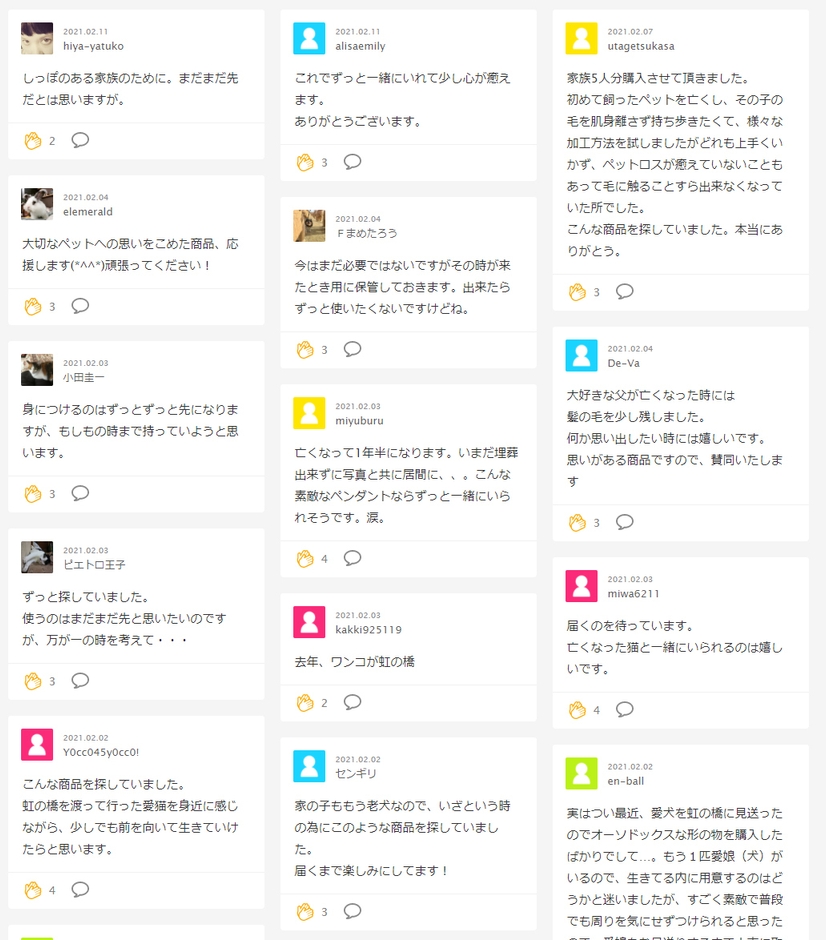The width and height of the screenshot is (826, 940).
Task: Click reply bubble on kakki925119's comment
Action: click(x=352, y=702)
